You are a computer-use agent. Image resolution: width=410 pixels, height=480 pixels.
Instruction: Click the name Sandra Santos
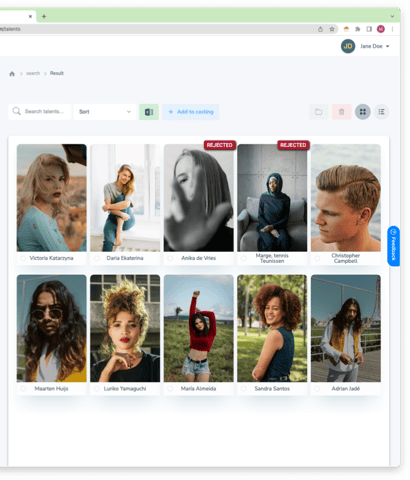coord(272,389)
